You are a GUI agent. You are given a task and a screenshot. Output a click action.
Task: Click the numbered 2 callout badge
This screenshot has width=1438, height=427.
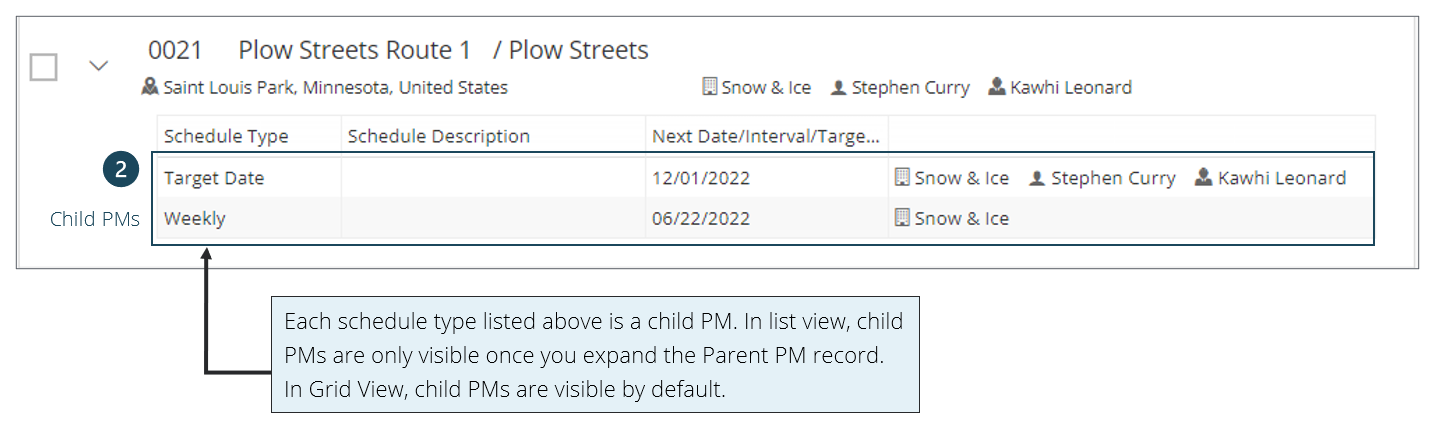[120, 170]
